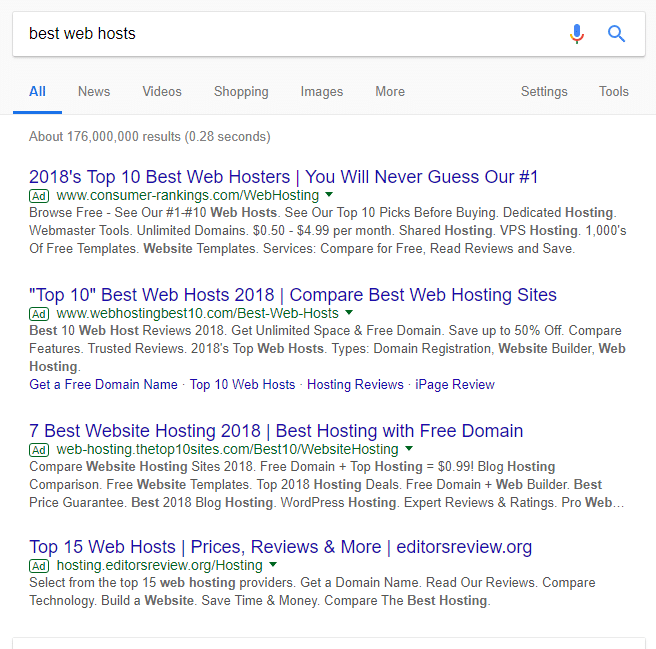Open the More search options menu
Viewport: 656px width, 649px height.
pos(390,91)
